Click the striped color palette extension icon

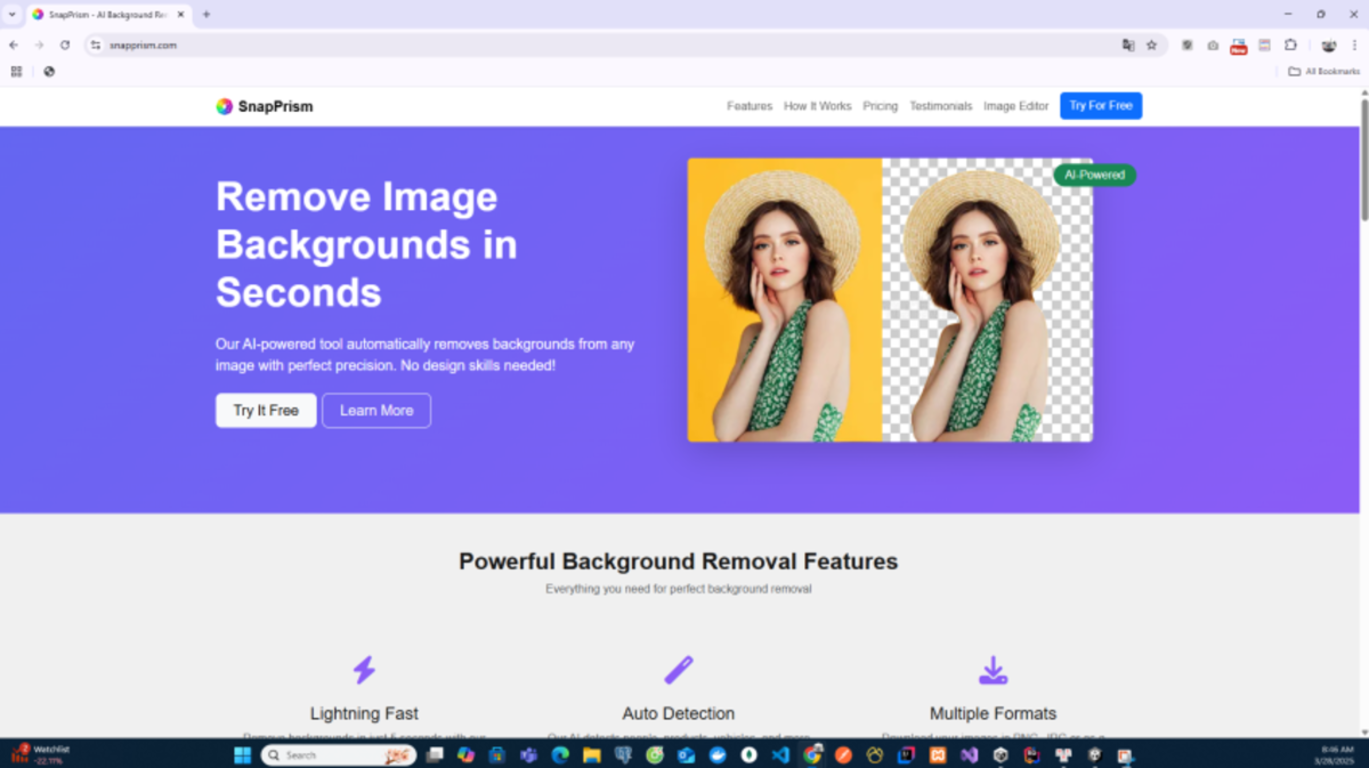(x=1265, y=45)
